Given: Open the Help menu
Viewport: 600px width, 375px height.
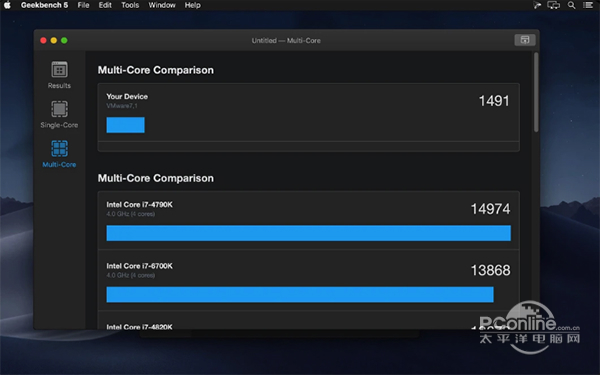Looking at the screenshot, I should [x=192, y=5].
